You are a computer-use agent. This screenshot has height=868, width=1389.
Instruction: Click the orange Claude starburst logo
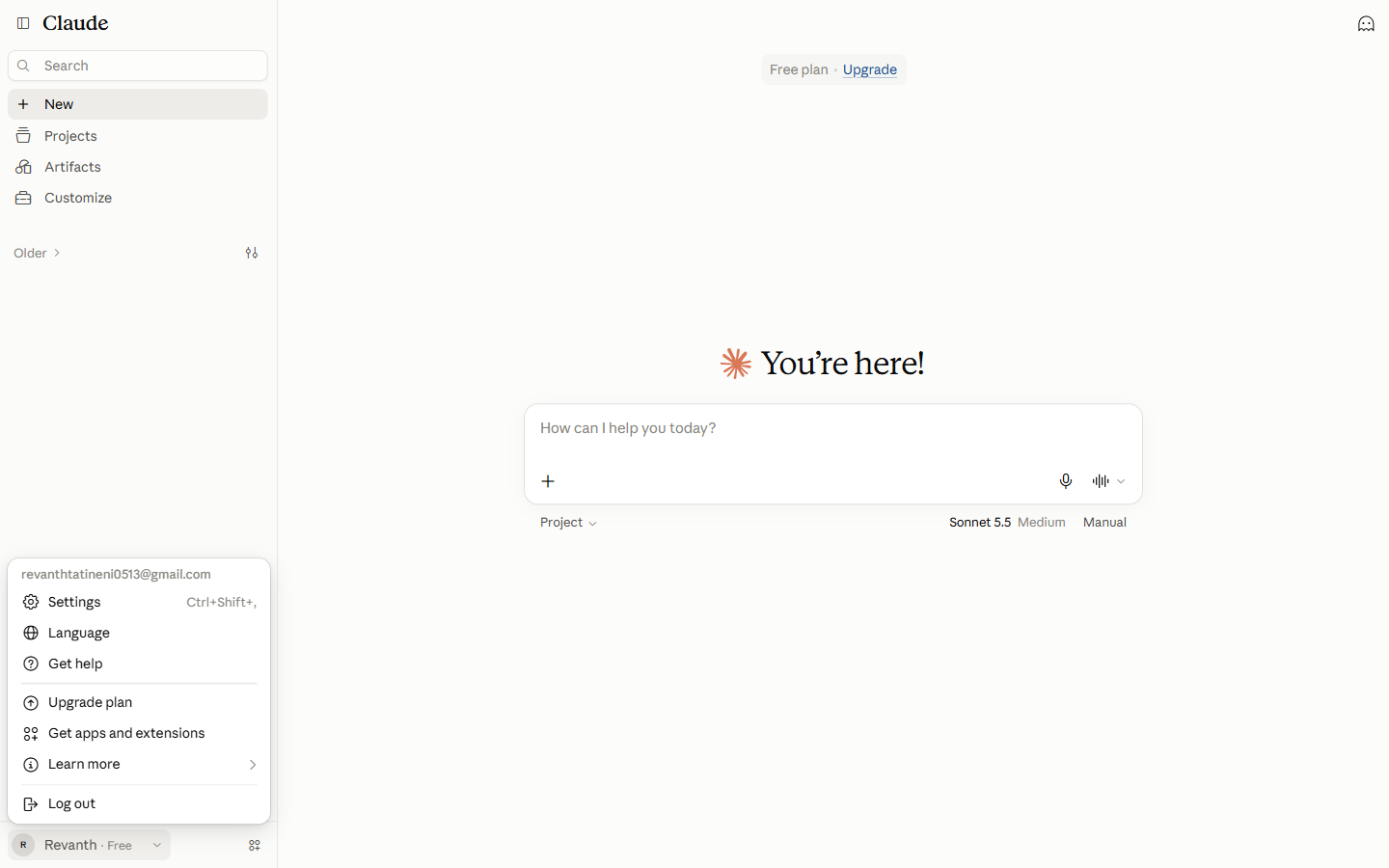coord(736,364)
